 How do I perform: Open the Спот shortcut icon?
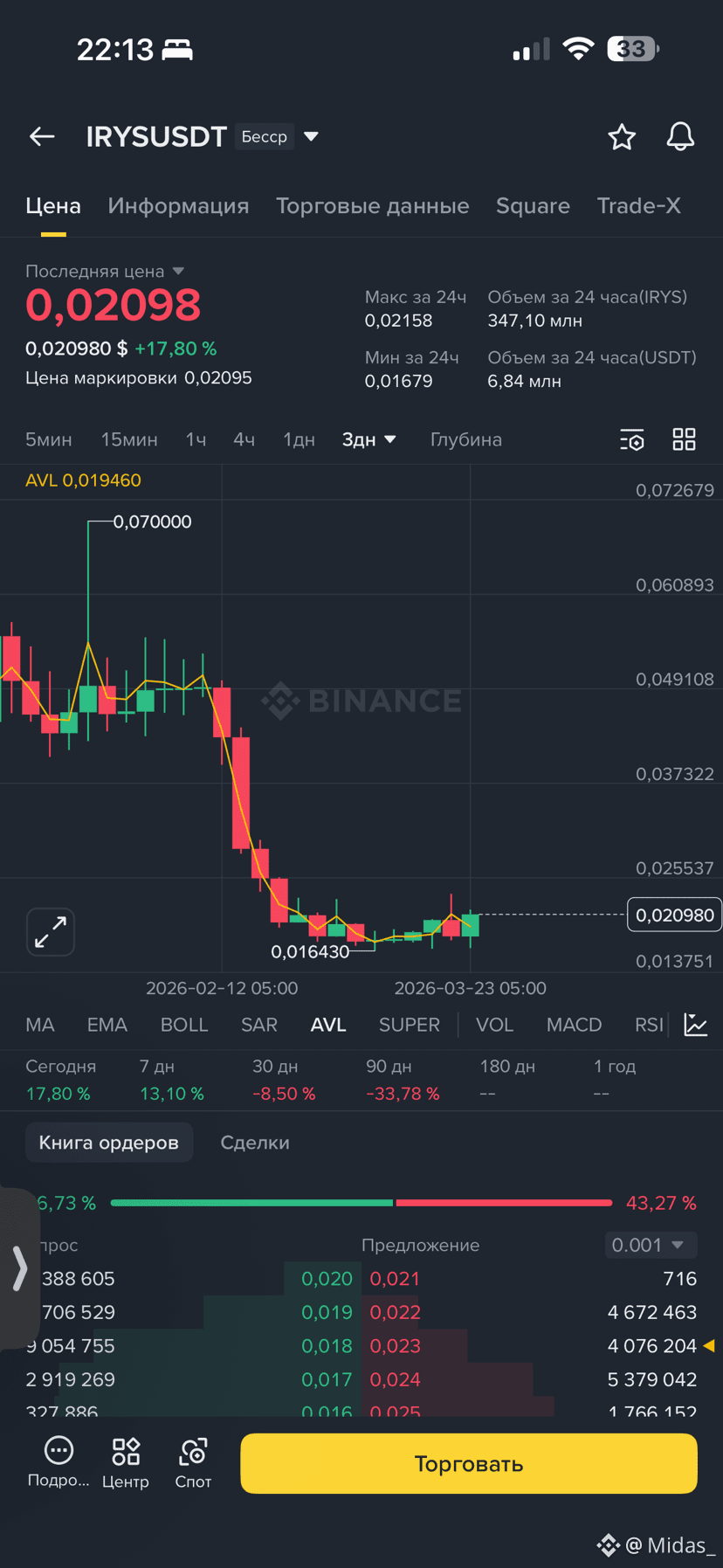(x=193, y=1462)
